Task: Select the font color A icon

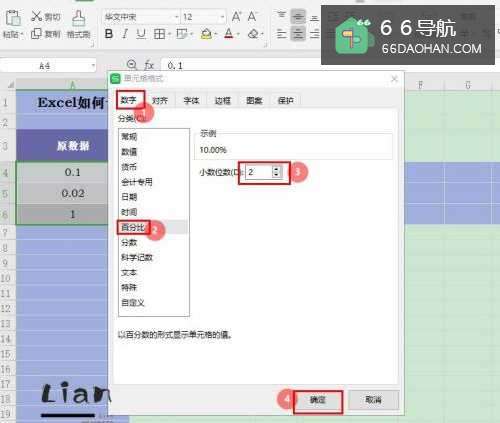Action: click(229, 34)
